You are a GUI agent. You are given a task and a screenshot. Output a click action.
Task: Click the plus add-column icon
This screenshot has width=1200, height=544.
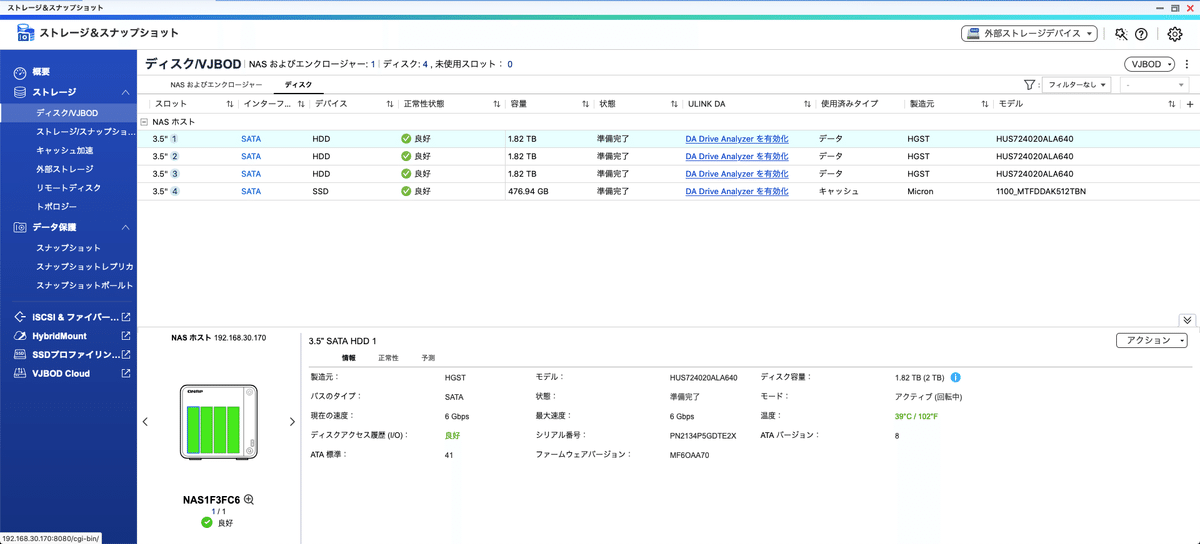click(1189, 104)
